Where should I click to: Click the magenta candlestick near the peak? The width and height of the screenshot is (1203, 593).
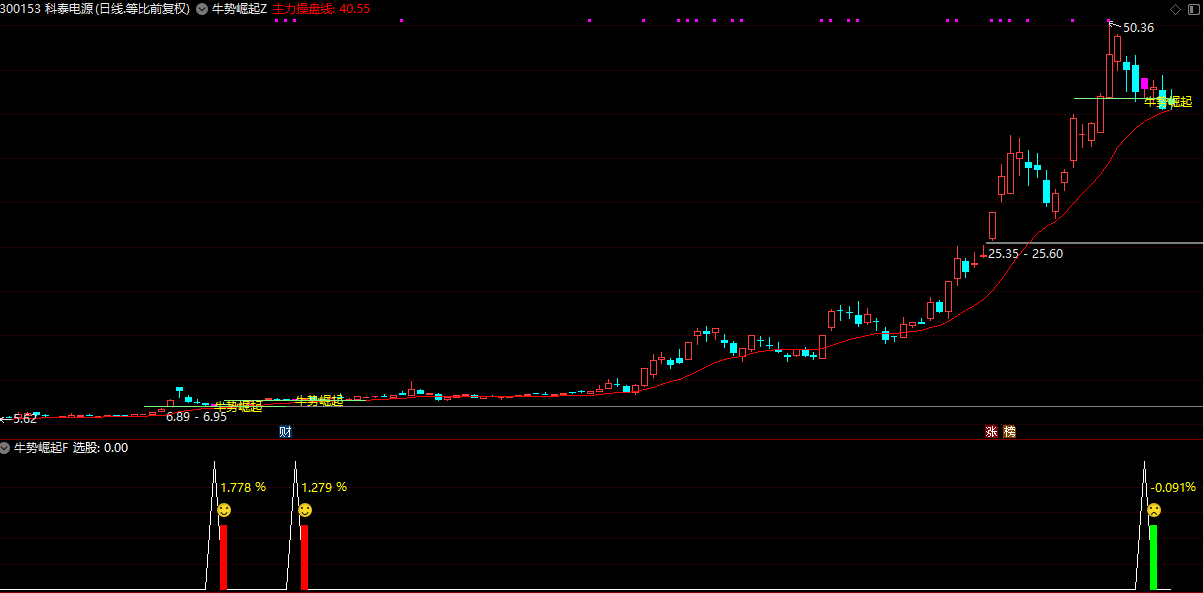point(1144,84)
